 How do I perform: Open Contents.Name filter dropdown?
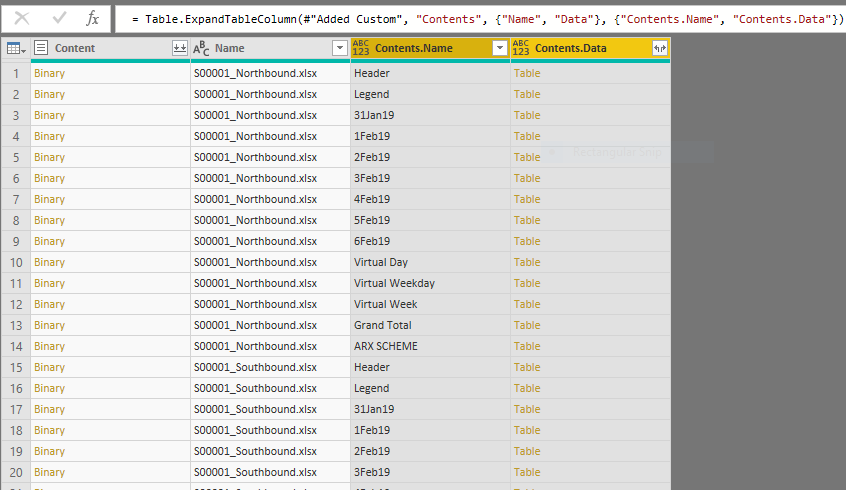click(500, 48)
